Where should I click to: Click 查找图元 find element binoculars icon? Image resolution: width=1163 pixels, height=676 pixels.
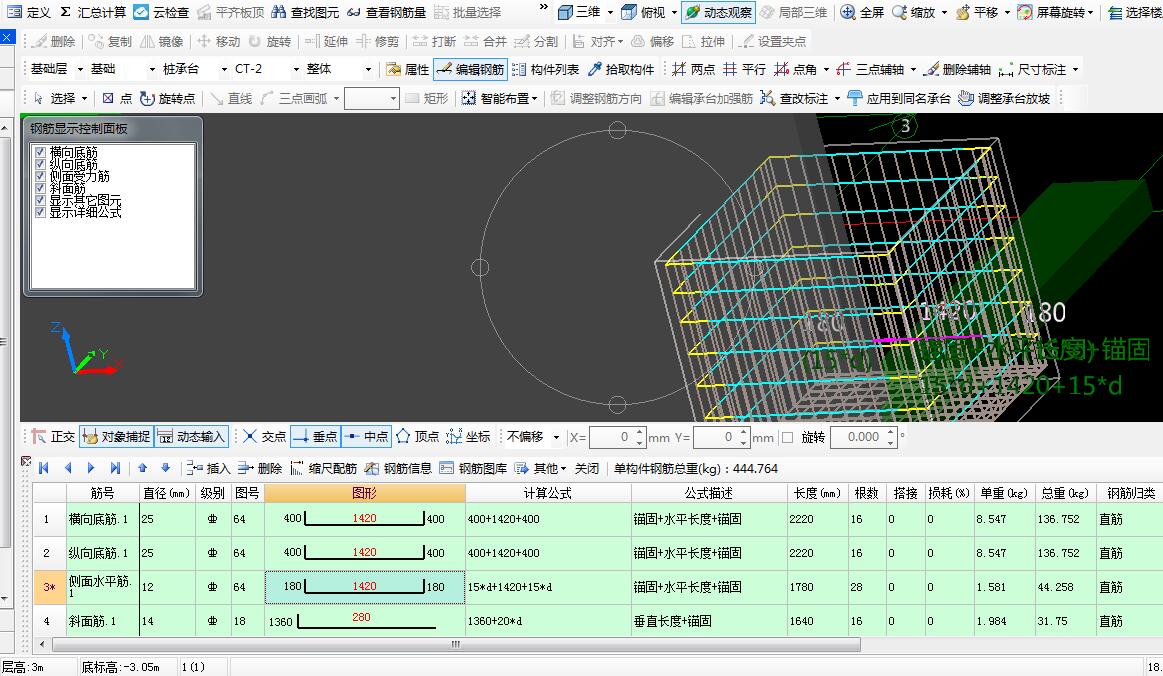pos(279,12)
